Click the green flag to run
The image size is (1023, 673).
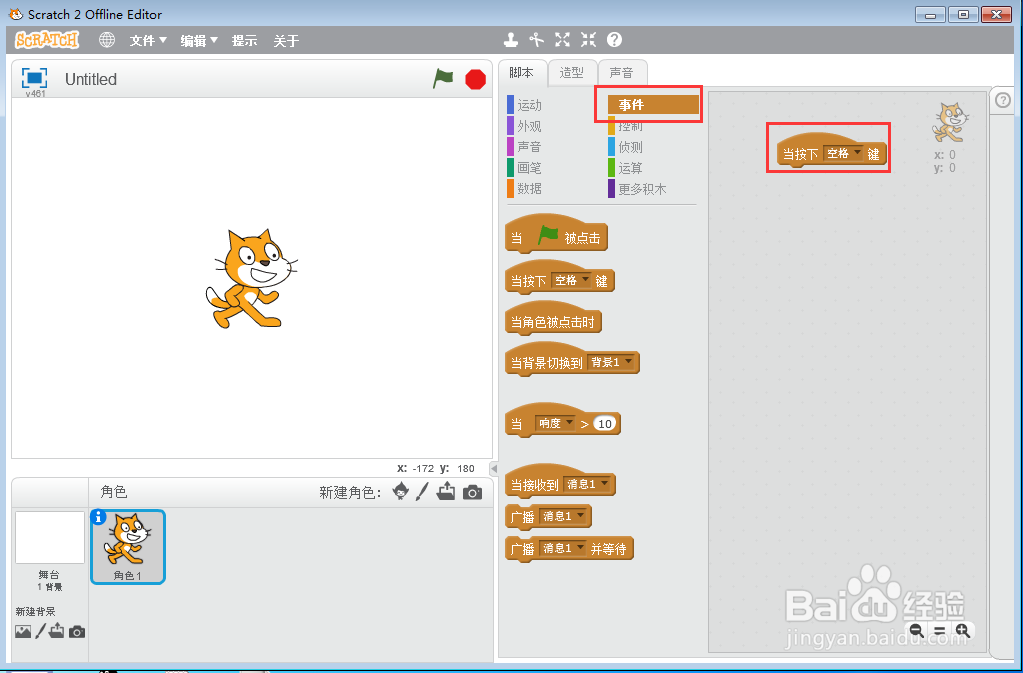tap(443, 78)
